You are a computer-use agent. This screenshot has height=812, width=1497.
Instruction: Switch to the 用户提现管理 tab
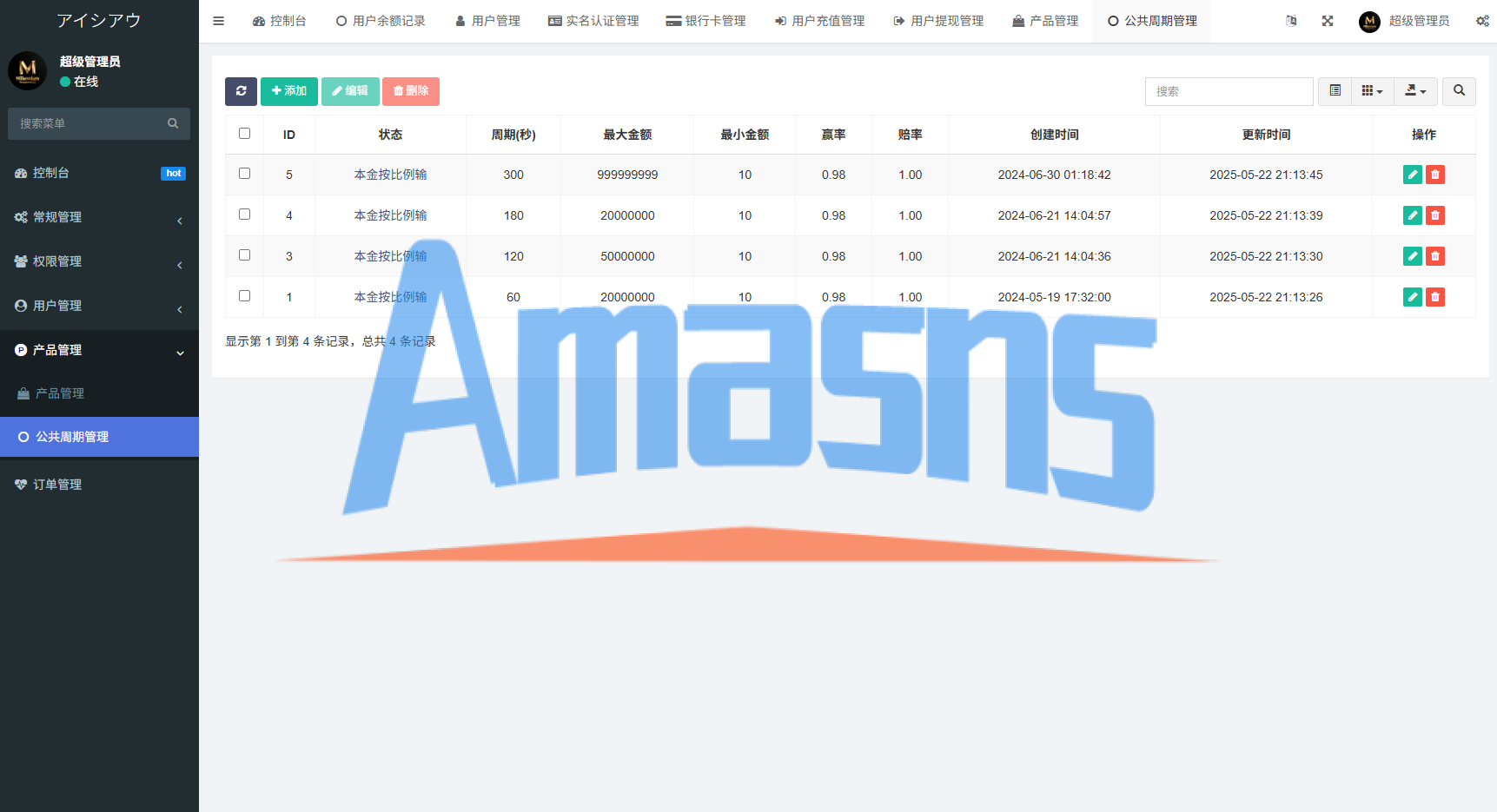(x=938, y=21)
